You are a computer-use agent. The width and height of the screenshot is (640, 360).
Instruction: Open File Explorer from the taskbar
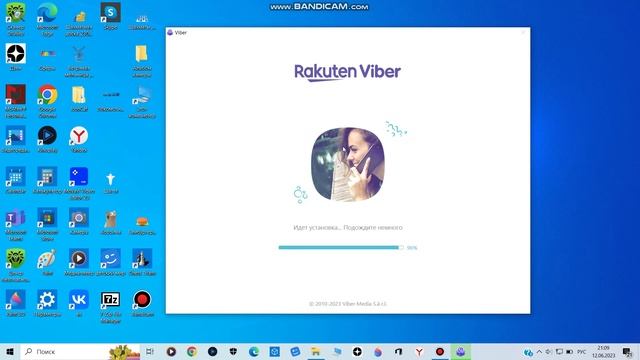(x=316, y=351)
